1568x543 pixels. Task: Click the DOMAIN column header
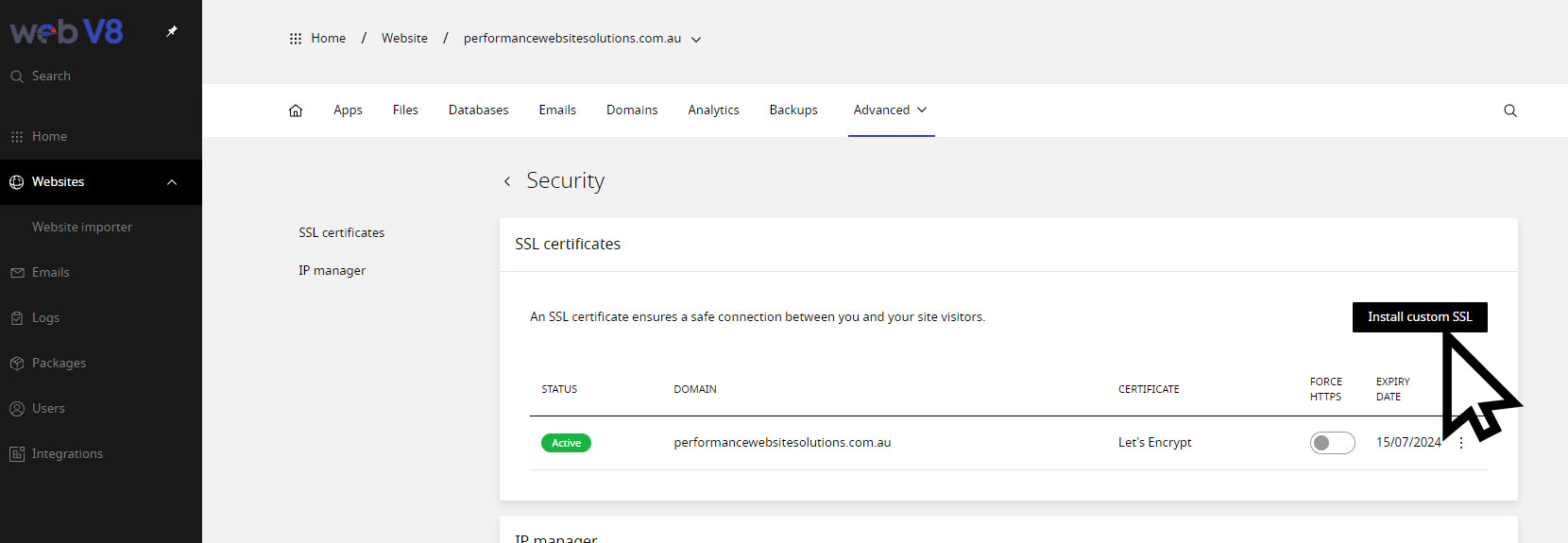pyautogui.click(x=695, y=389)
